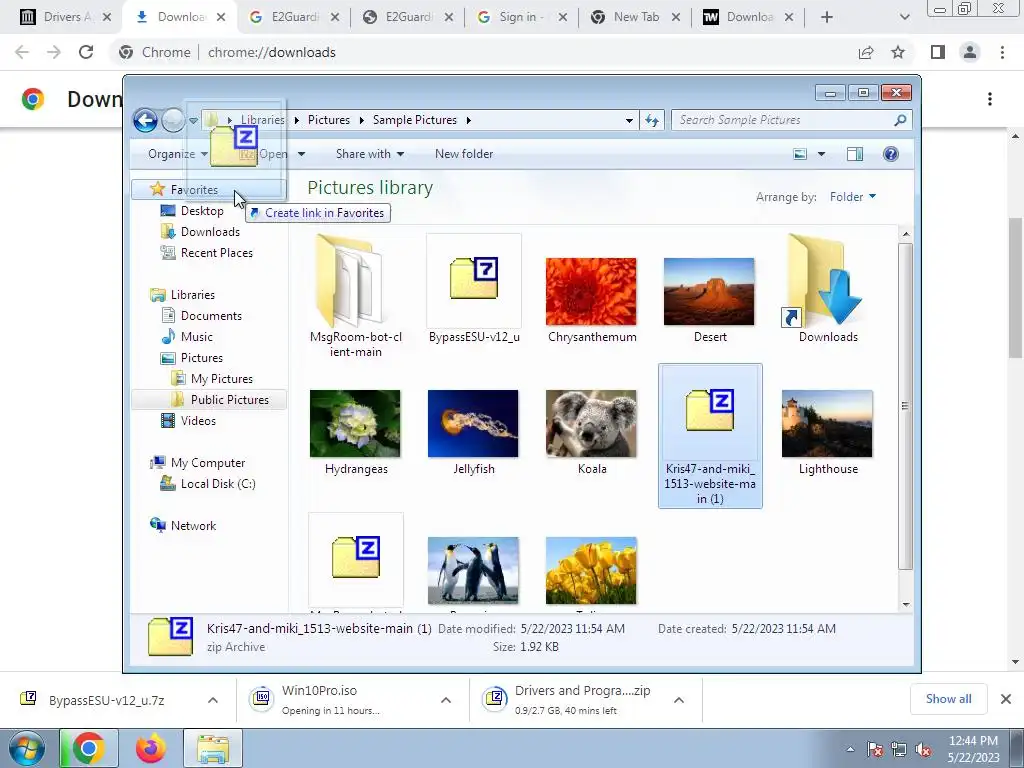Select Network in navigation pane
The height and width of the screenshot is (768, 1024).
[193, 526]
